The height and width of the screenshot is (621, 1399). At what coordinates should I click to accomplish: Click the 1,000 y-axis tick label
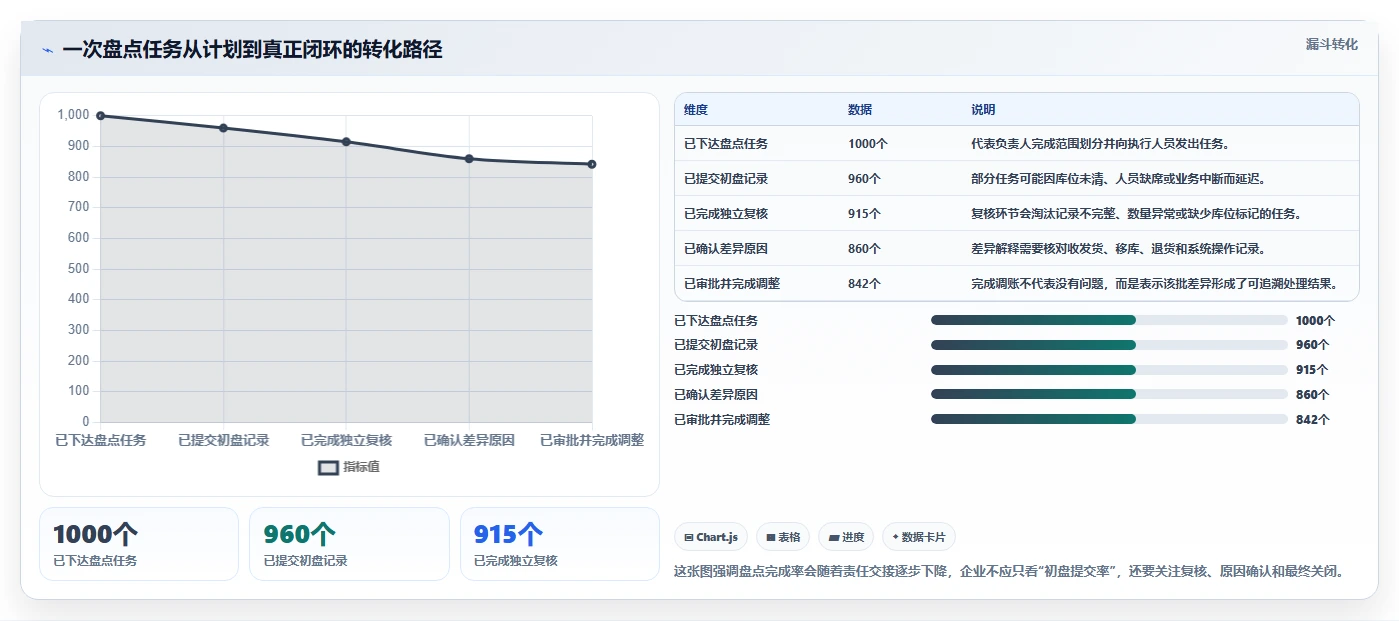[x=73, y=115]
